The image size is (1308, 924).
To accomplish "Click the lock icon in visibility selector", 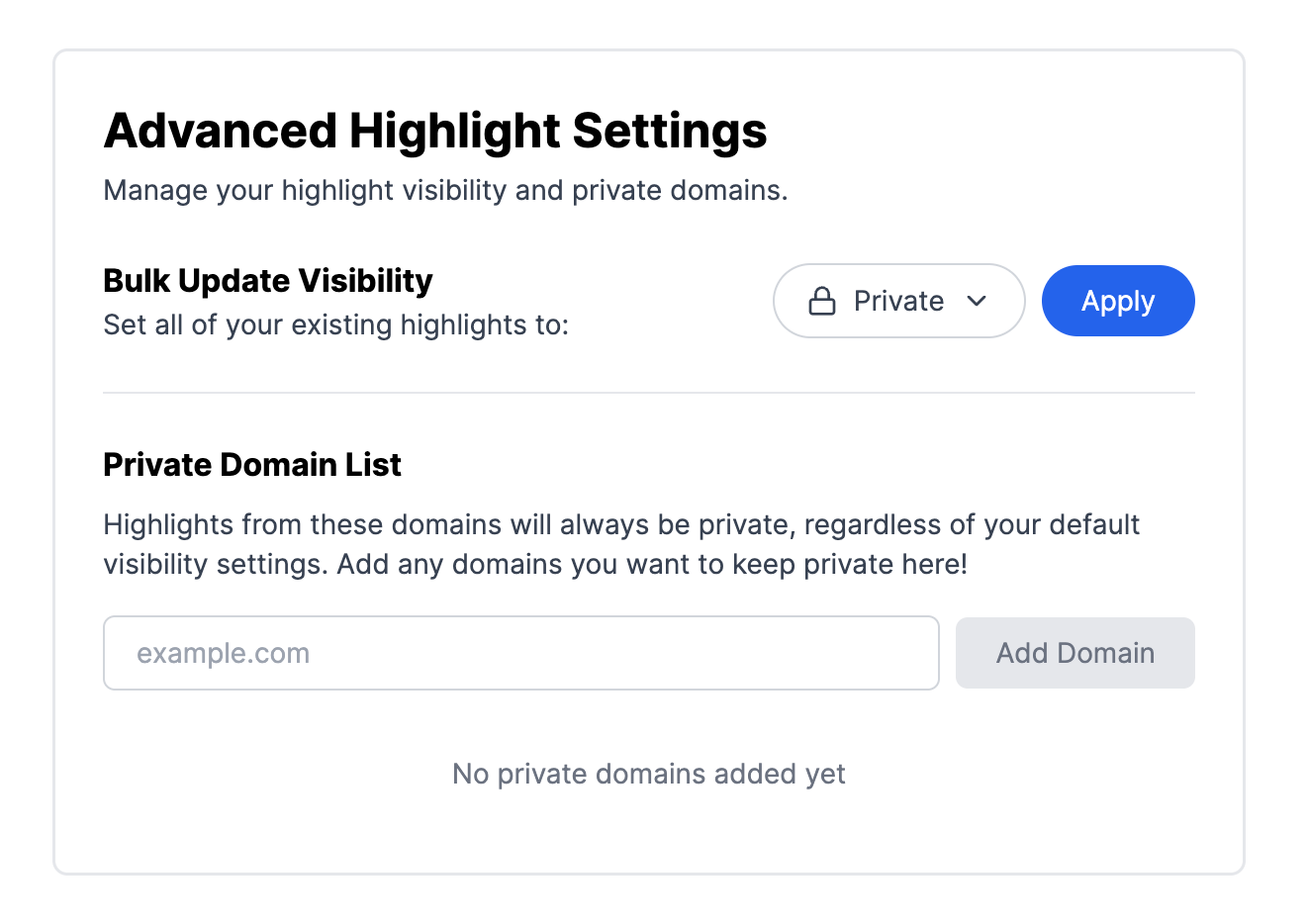I will click(822, 301).
